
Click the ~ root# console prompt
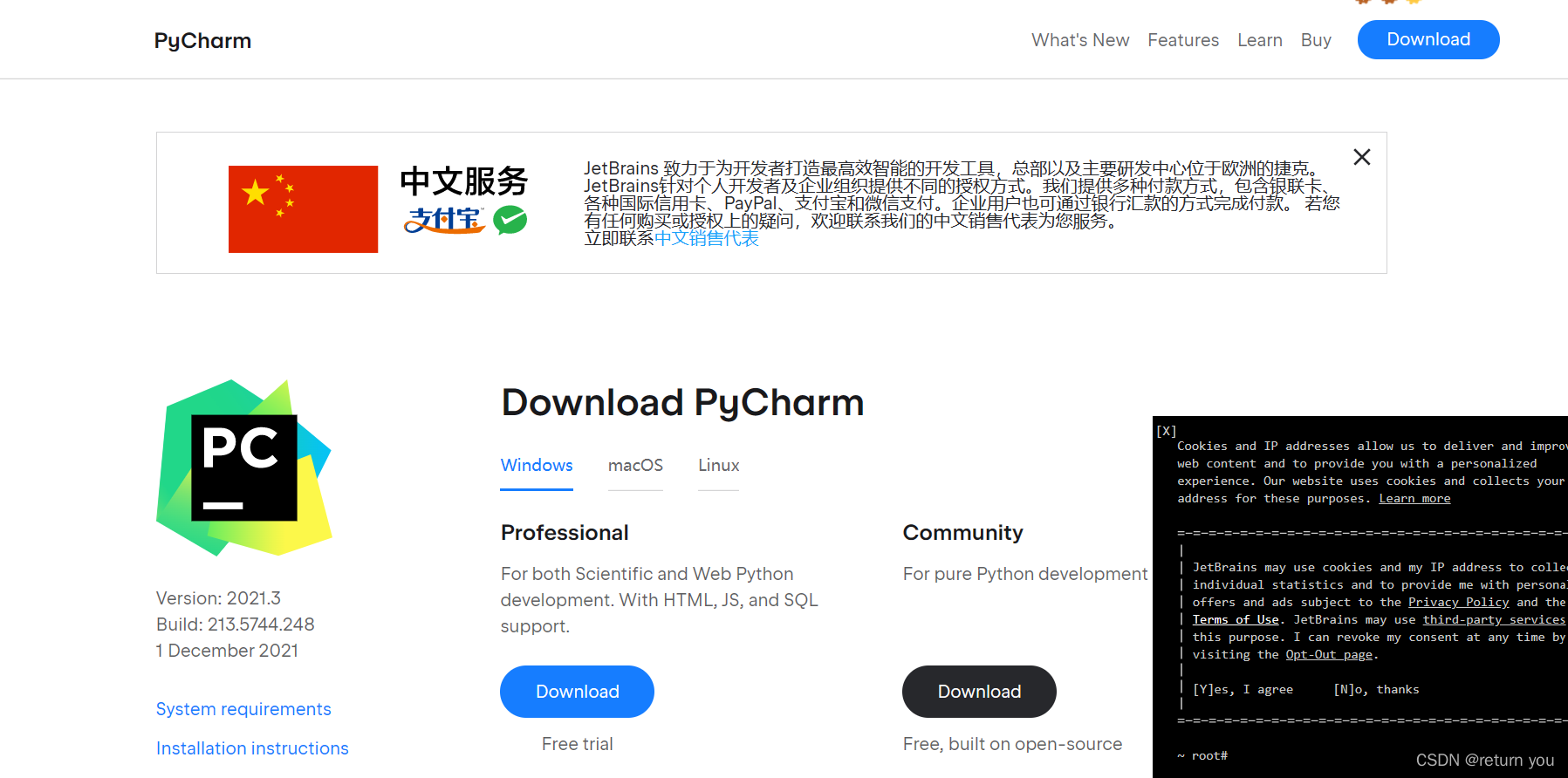click(1202, 755)
